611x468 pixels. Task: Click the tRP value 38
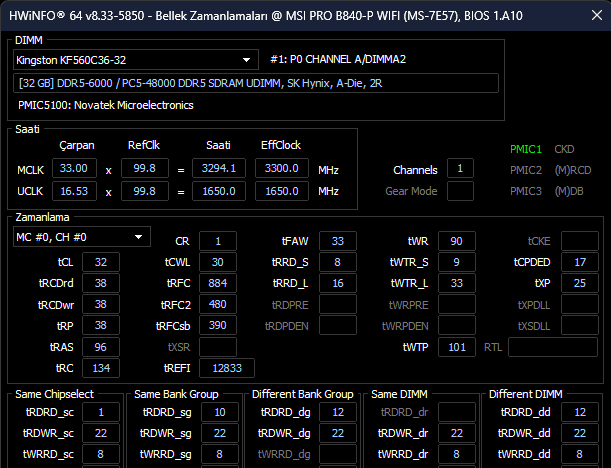[101, 325]
